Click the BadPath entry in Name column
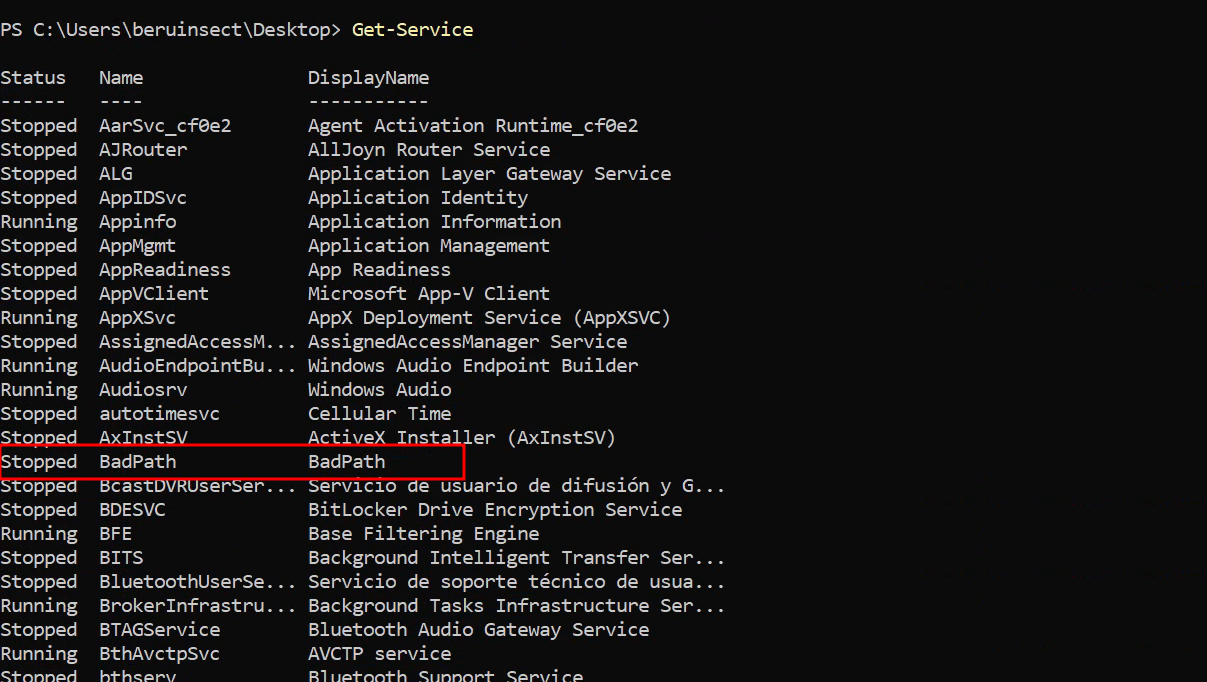 pos(137,462)
